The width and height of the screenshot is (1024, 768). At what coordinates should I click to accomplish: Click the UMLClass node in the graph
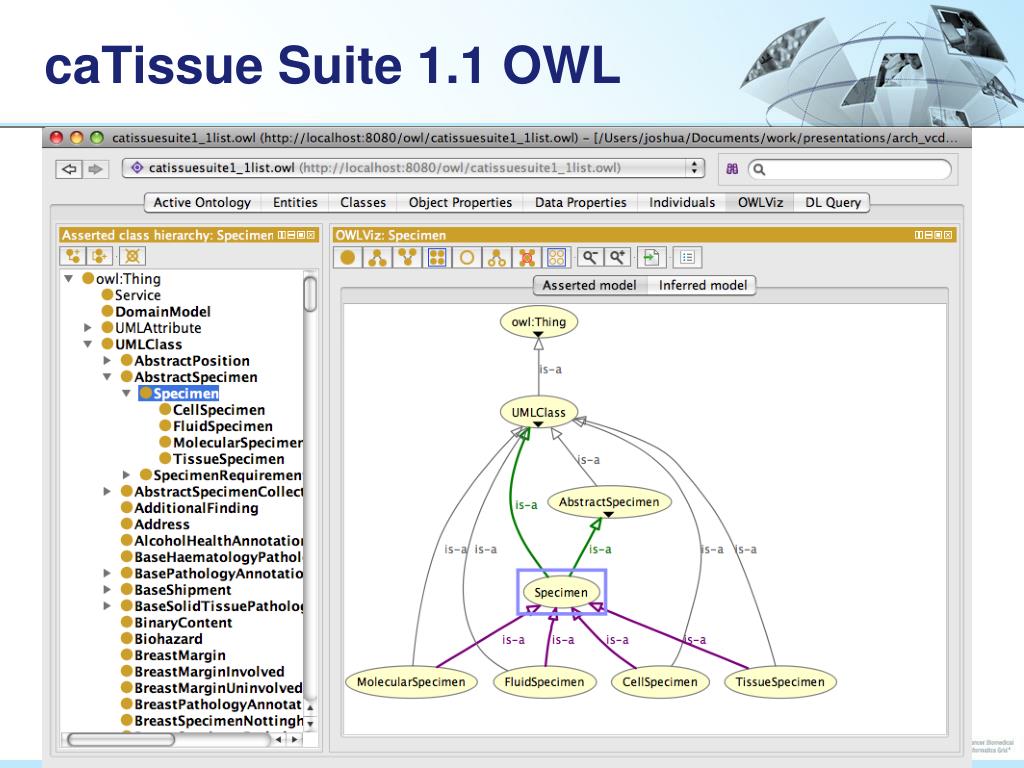[539, 412]
